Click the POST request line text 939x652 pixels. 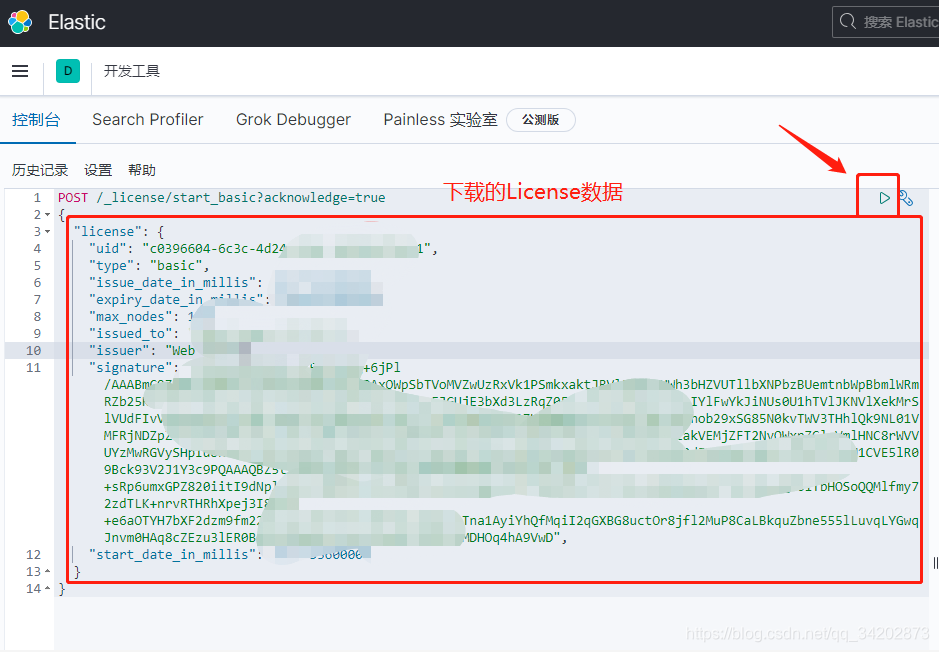[x=222, y=198]
